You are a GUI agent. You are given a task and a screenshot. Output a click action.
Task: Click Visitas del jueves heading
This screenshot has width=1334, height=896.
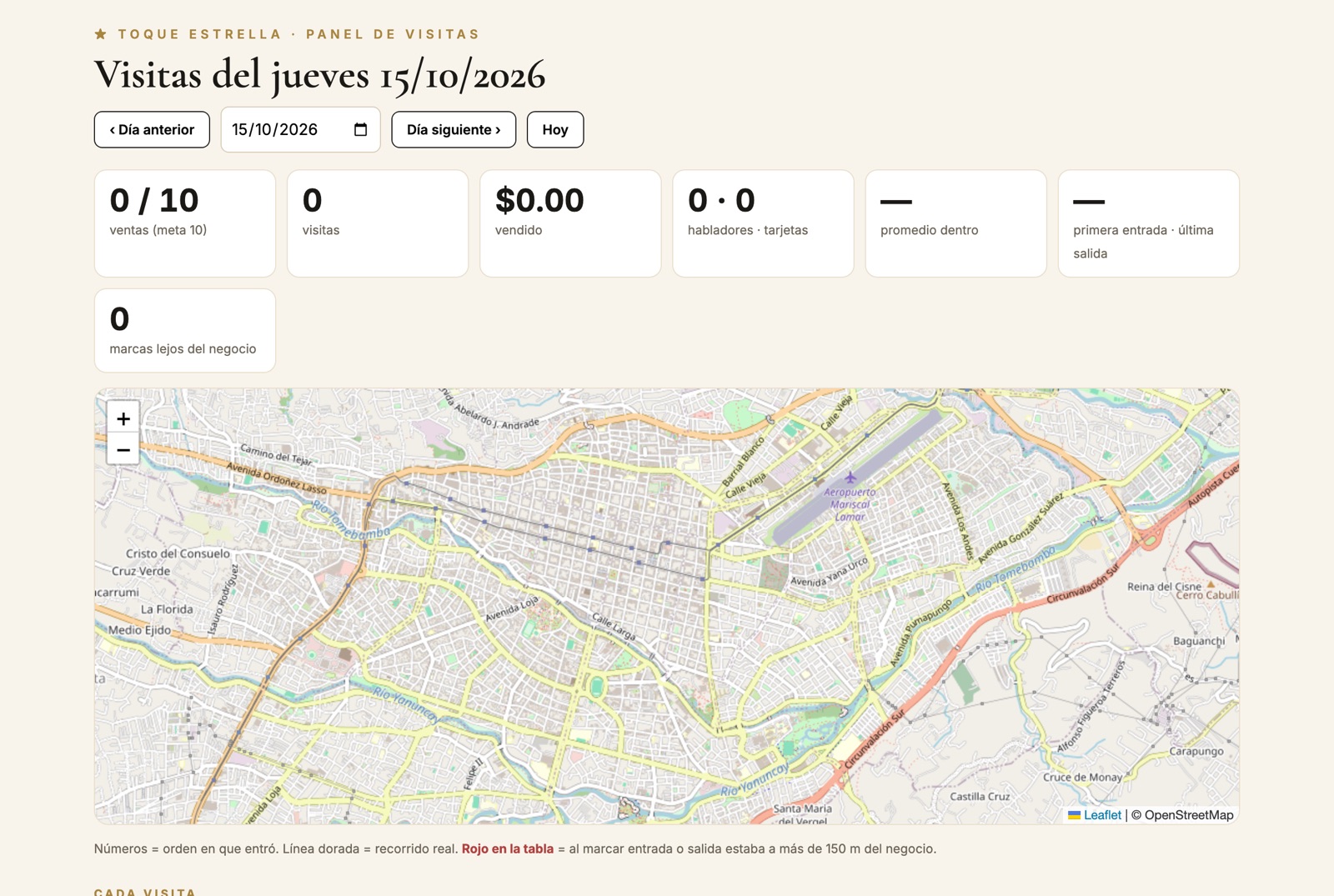(x=319, y=75)
